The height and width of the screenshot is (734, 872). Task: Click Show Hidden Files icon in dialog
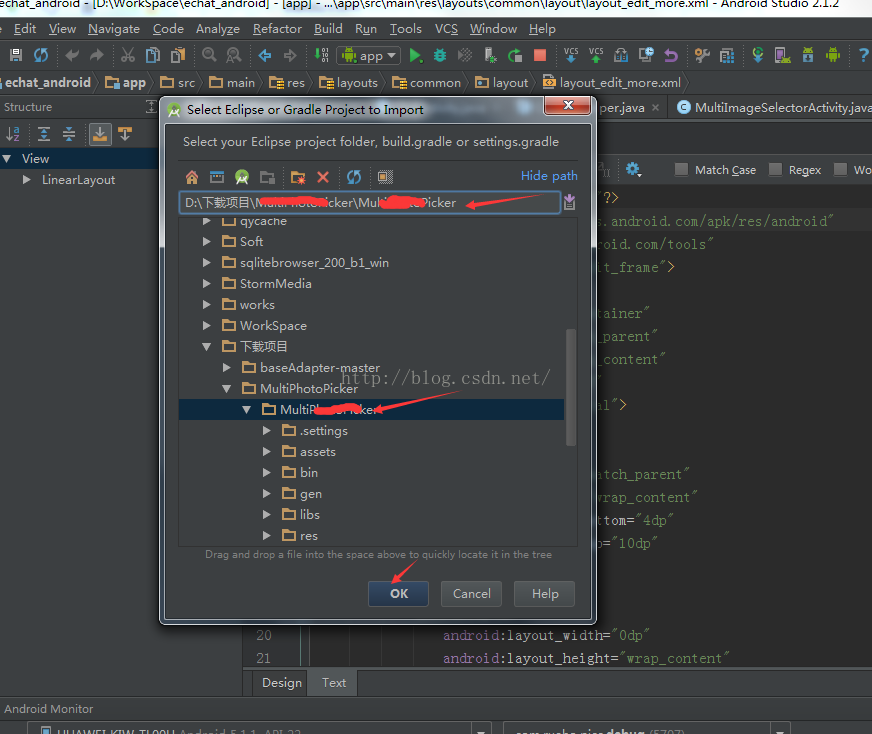tap(385, 177)
